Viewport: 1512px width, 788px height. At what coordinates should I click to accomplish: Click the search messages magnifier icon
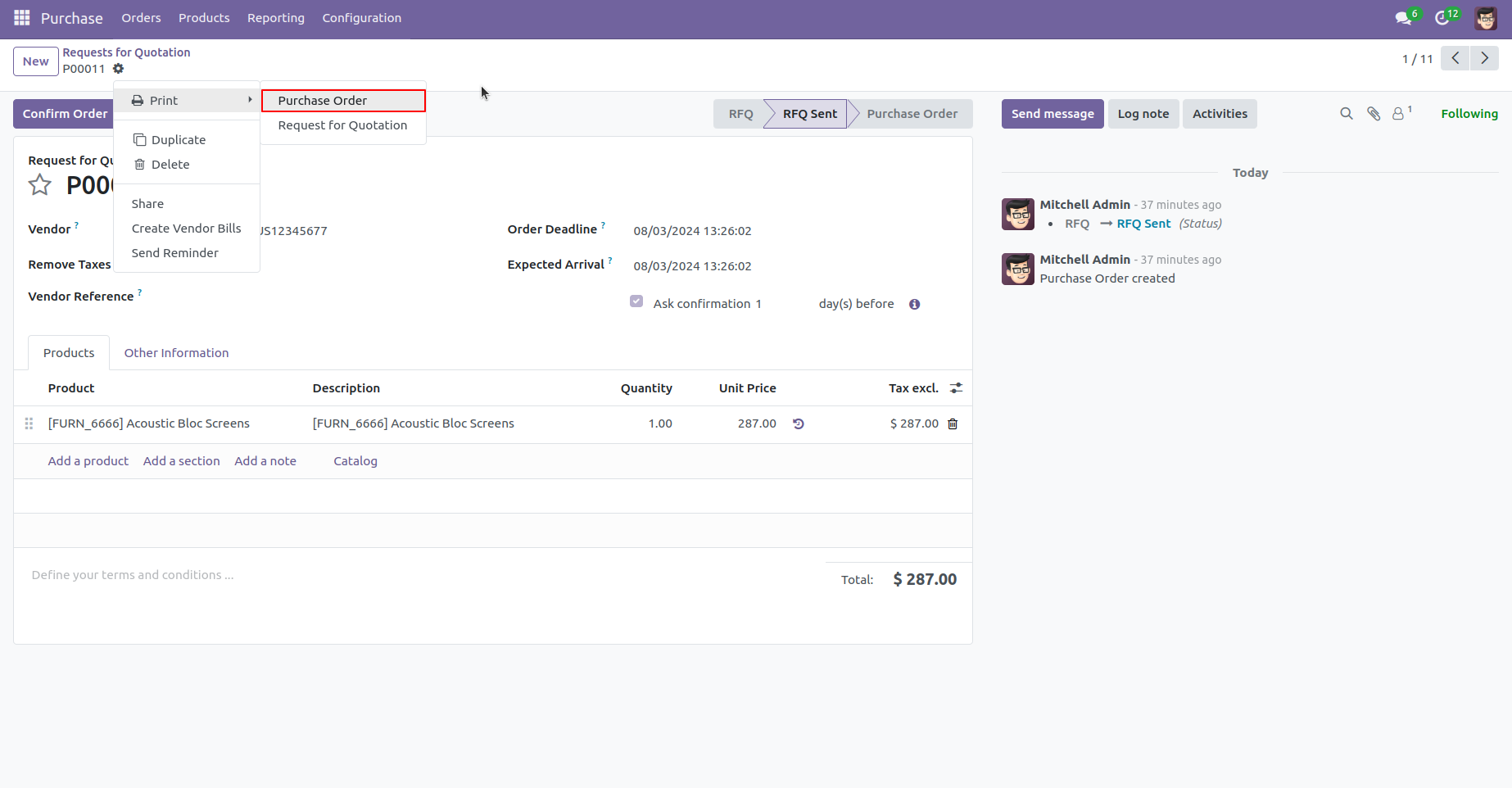pyautogui.click(x=1346, y=114)
